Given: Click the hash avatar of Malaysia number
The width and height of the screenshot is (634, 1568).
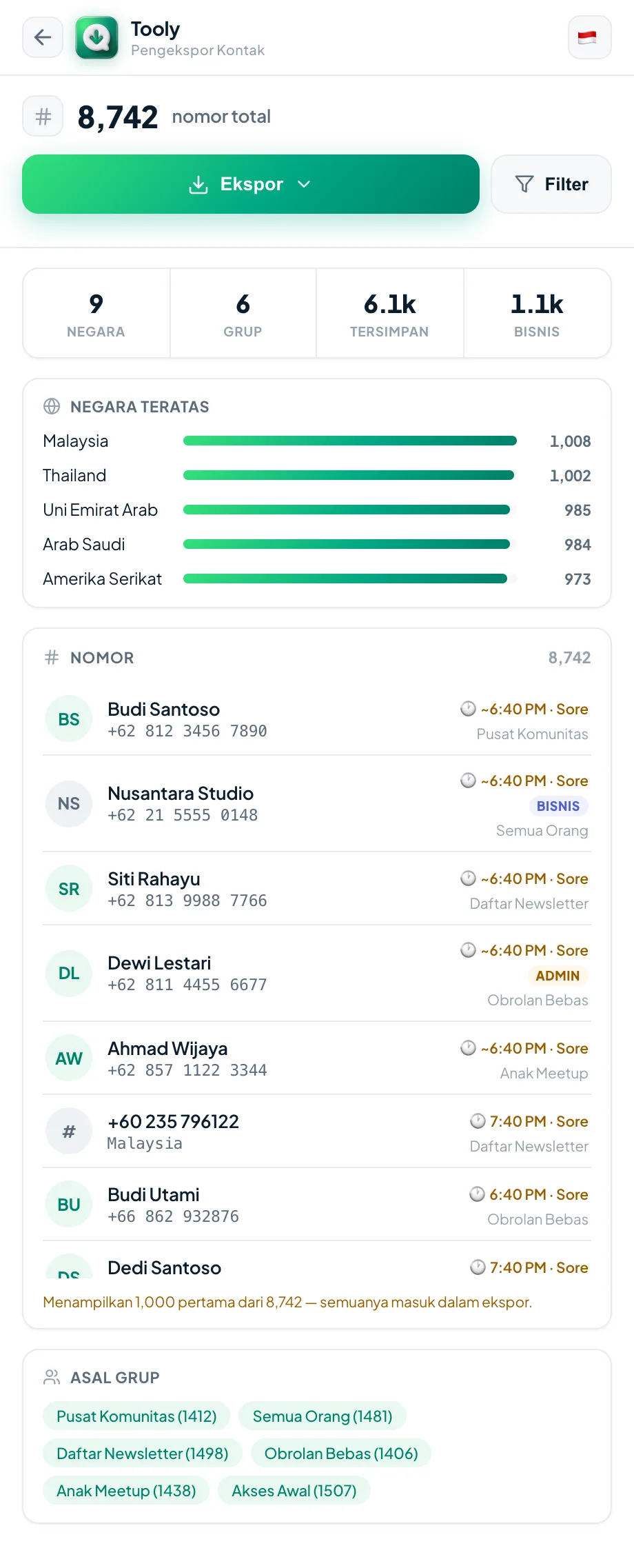Looking at the screenshot, I should point(69,1132).
